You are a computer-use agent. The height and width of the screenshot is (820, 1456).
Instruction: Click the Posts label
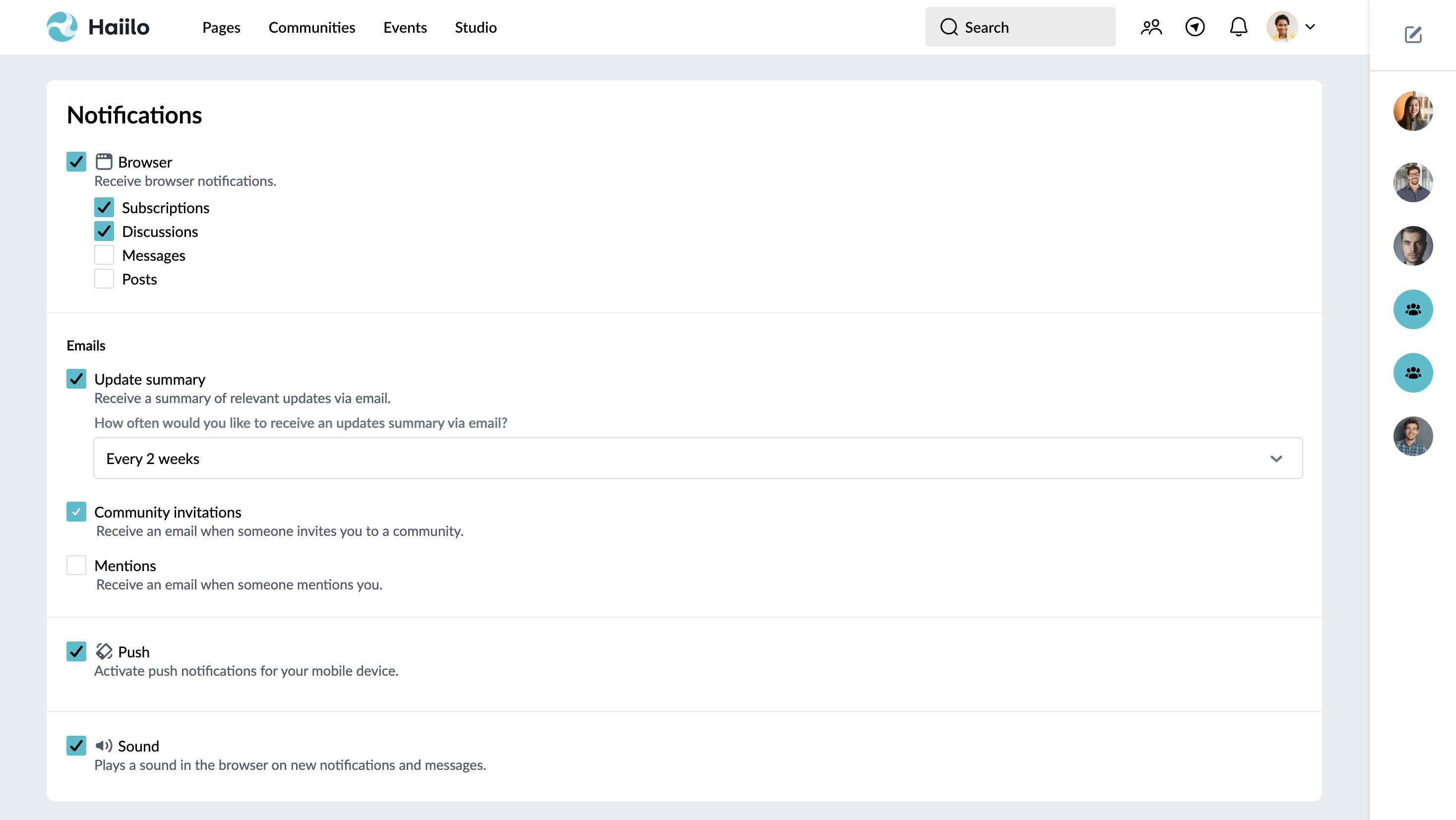tap(140, 279)
